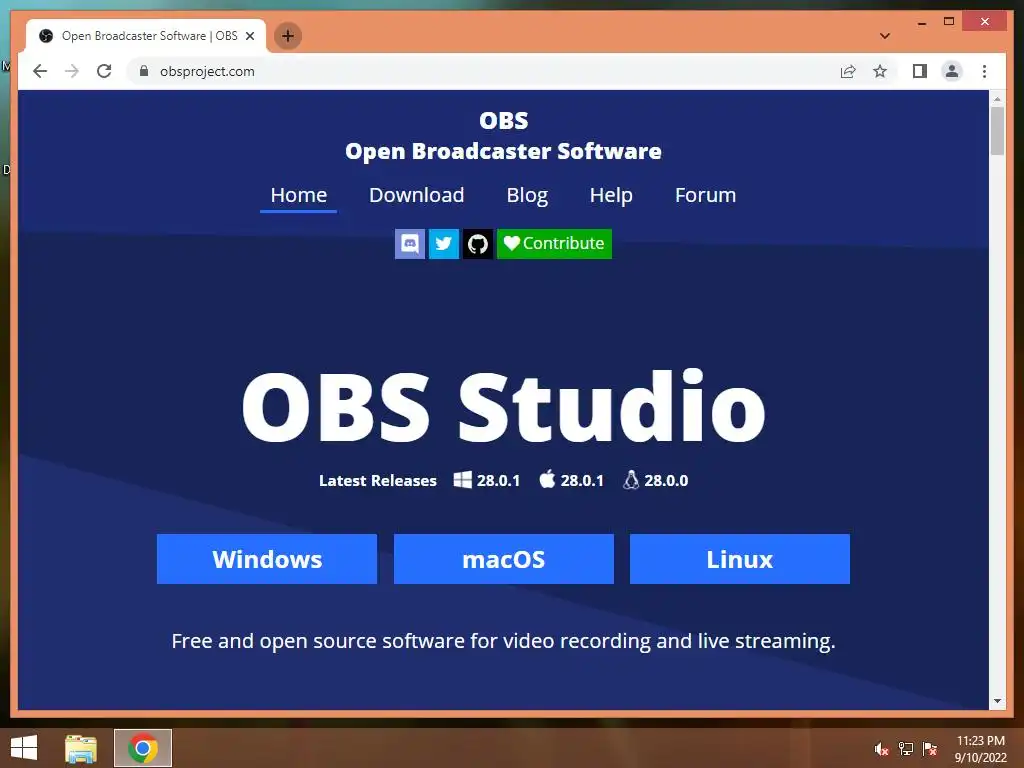Reload the page with the refresh icon
This screenshot has height=768, width=1024.
pos(104,71)
